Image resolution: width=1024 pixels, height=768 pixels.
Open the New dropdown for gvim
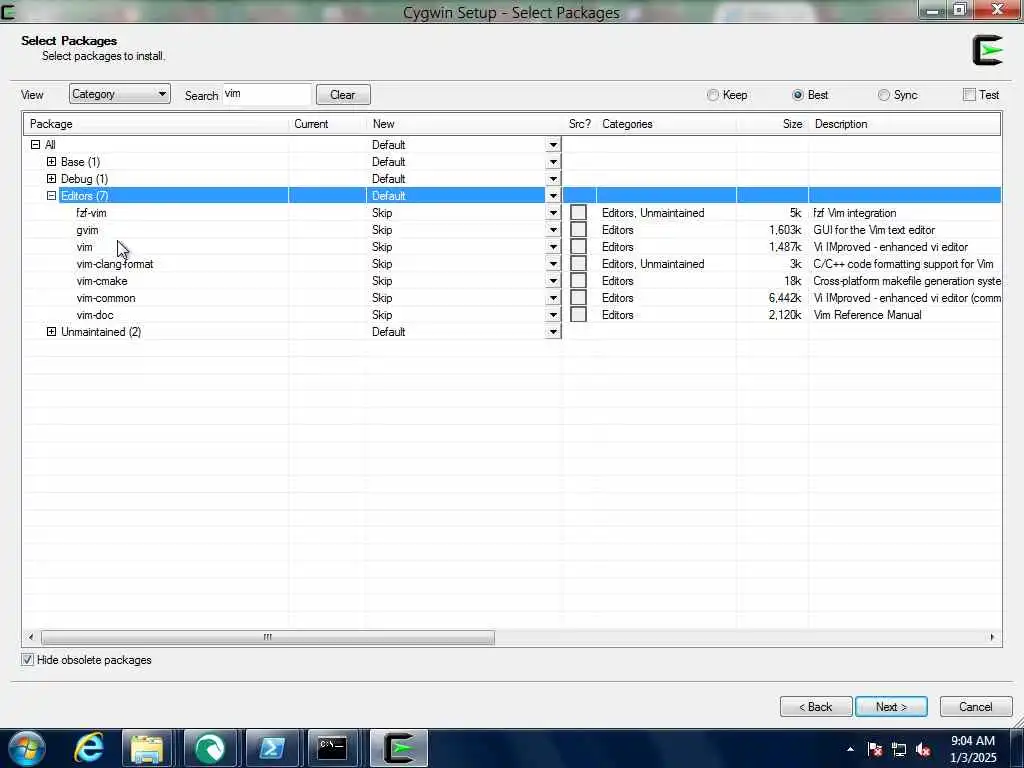552,230
